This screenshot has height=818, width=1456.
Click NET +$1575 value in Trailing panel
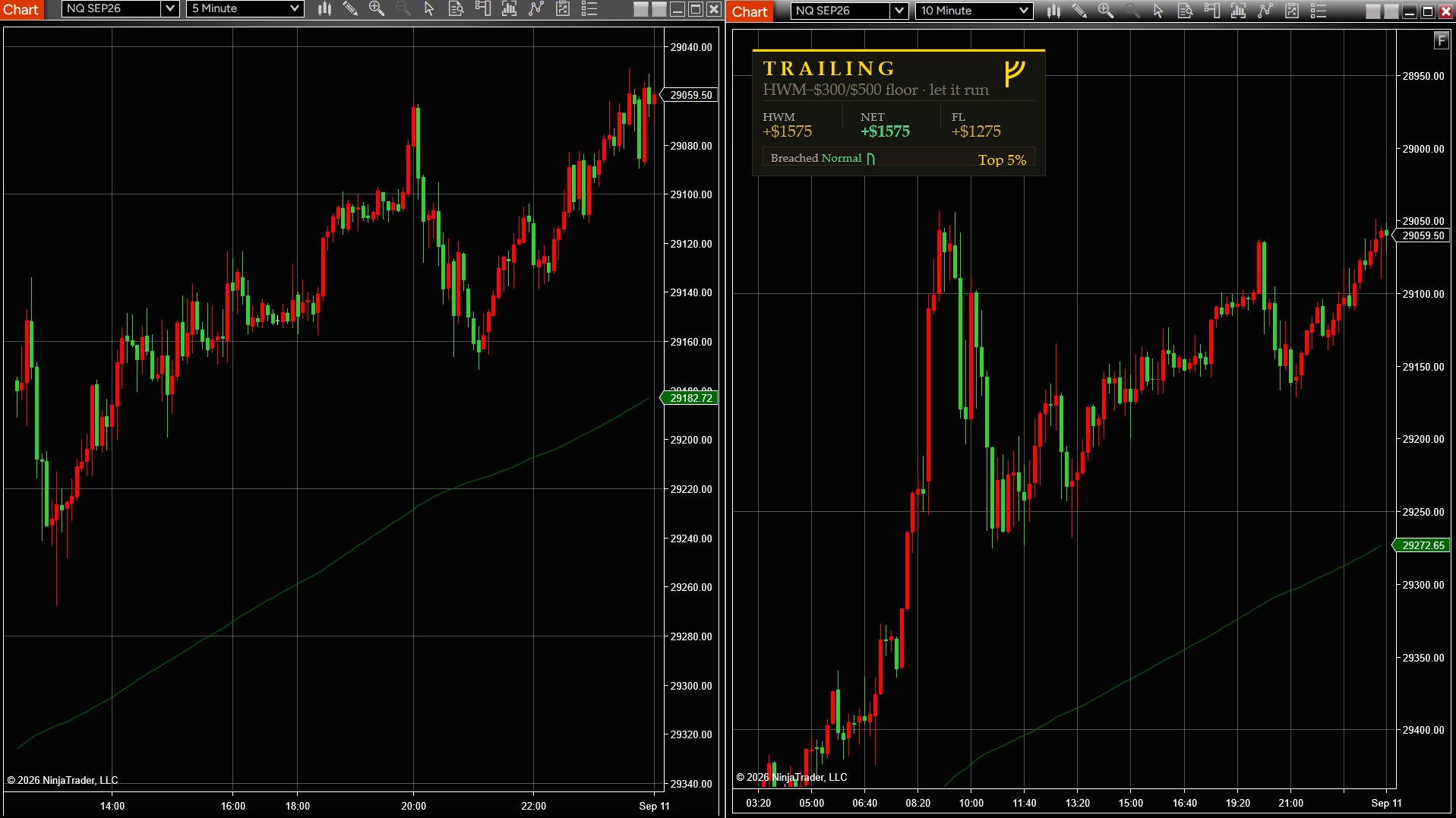point(885,131)
